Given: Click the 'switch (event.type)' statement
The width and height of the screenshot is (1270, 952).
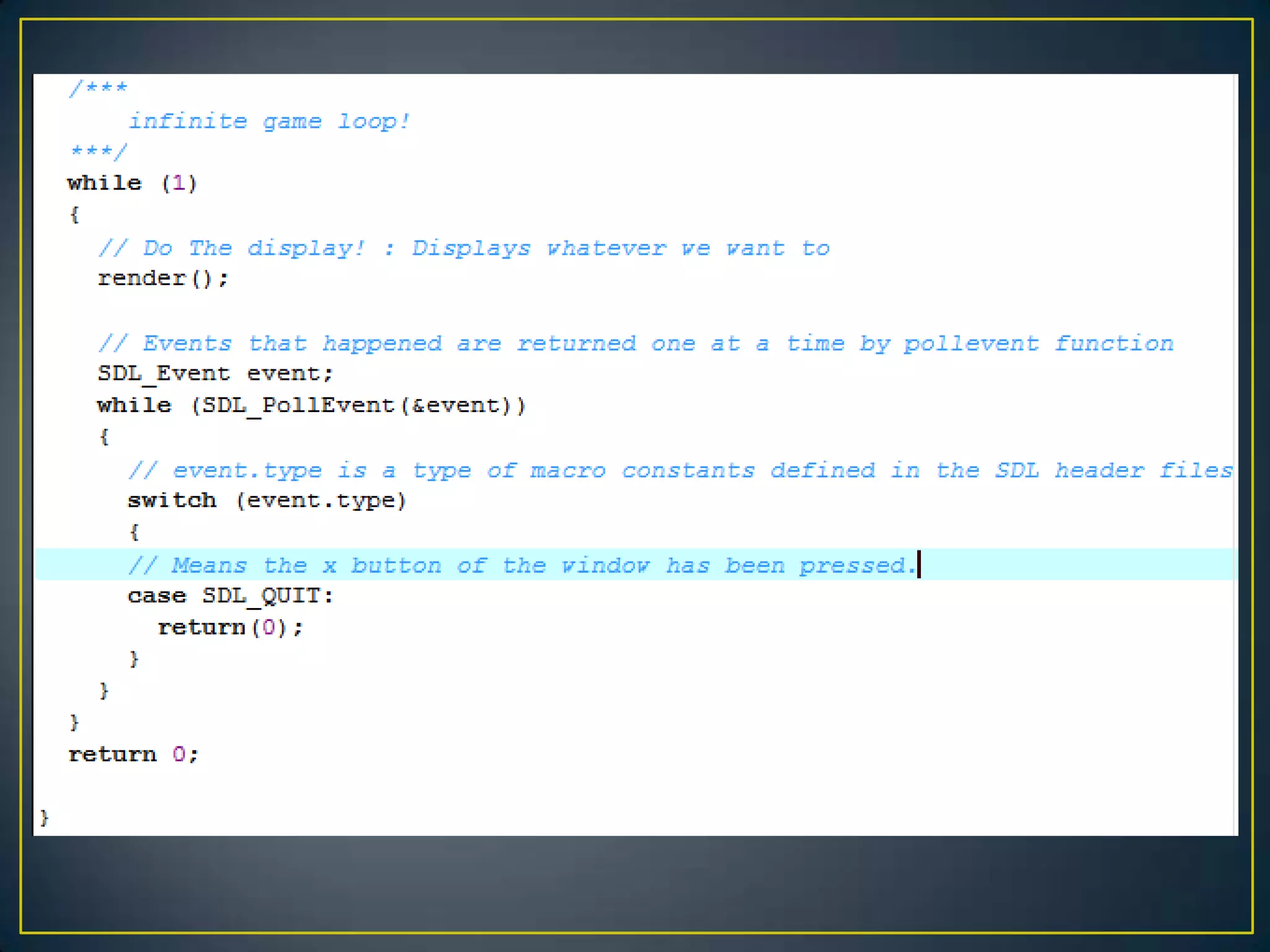Looking at the screenshot, I should point(267,500).
